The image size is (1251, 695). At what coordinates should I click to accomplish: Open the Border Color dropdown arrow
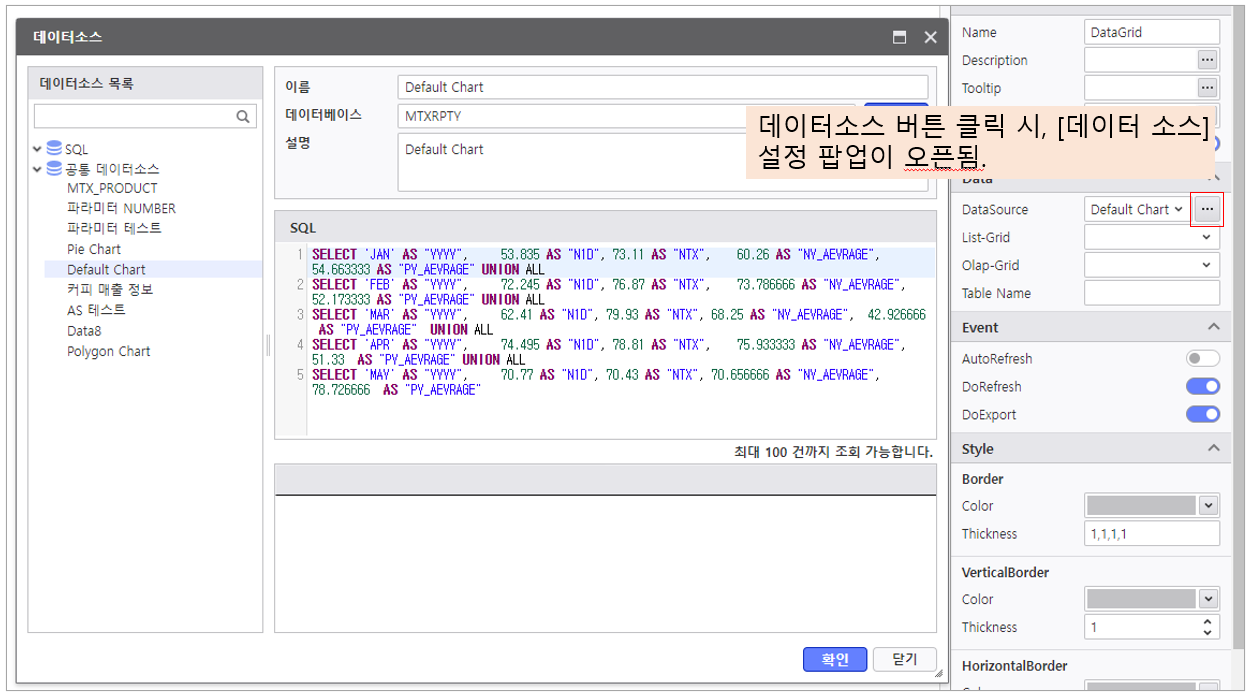point(1208,506)
